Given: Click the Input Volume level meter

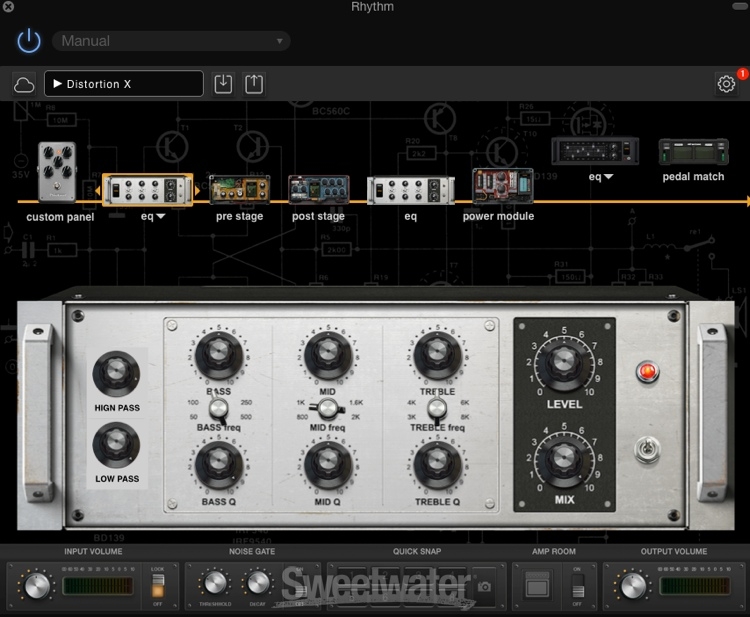Looking at the screenshot, I should pyautogui.click(x=98, y=586).
